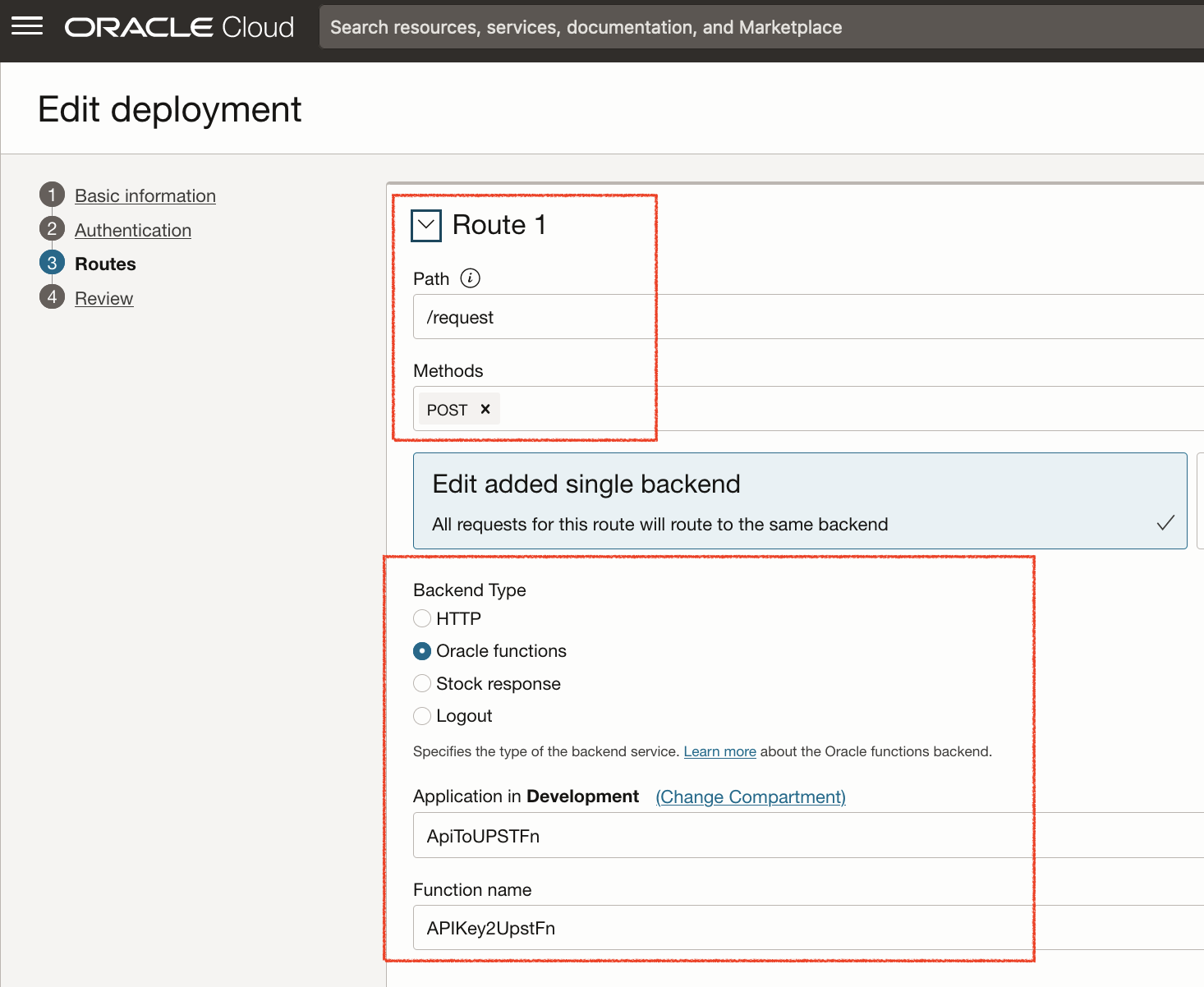Collapse the Route 1 section

tap(426, 225)
